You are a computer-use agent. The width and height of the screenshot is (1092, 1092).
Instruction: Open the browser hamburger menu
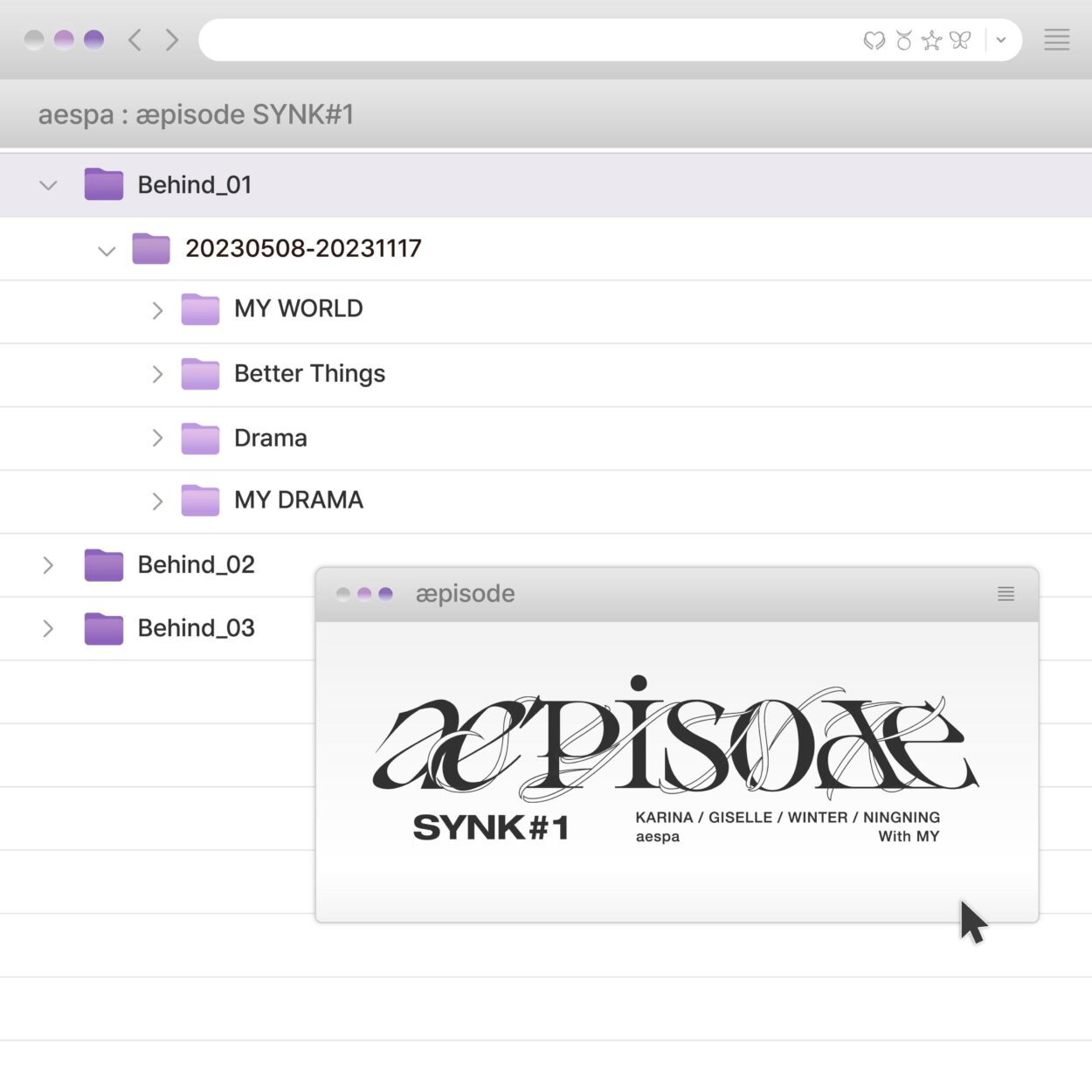(x=1056, y=39)
